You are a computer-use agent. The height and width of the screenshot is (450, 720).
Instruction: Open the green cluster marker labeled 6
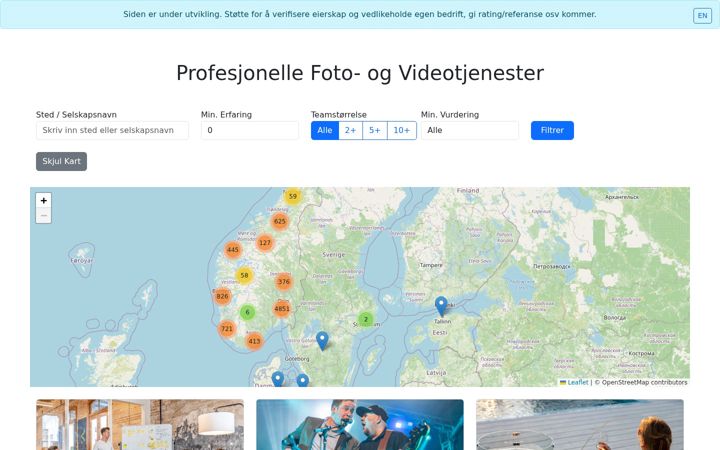[248, 312]
